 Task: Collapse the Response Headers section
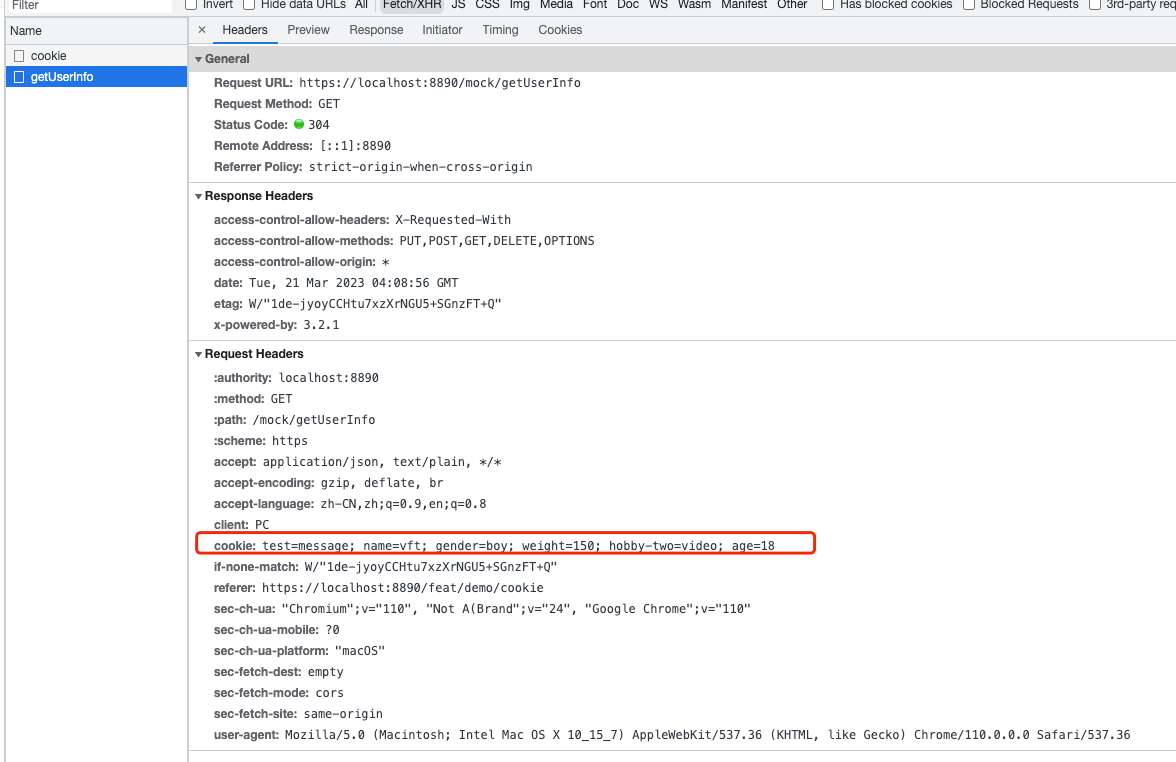click(199, 196)
